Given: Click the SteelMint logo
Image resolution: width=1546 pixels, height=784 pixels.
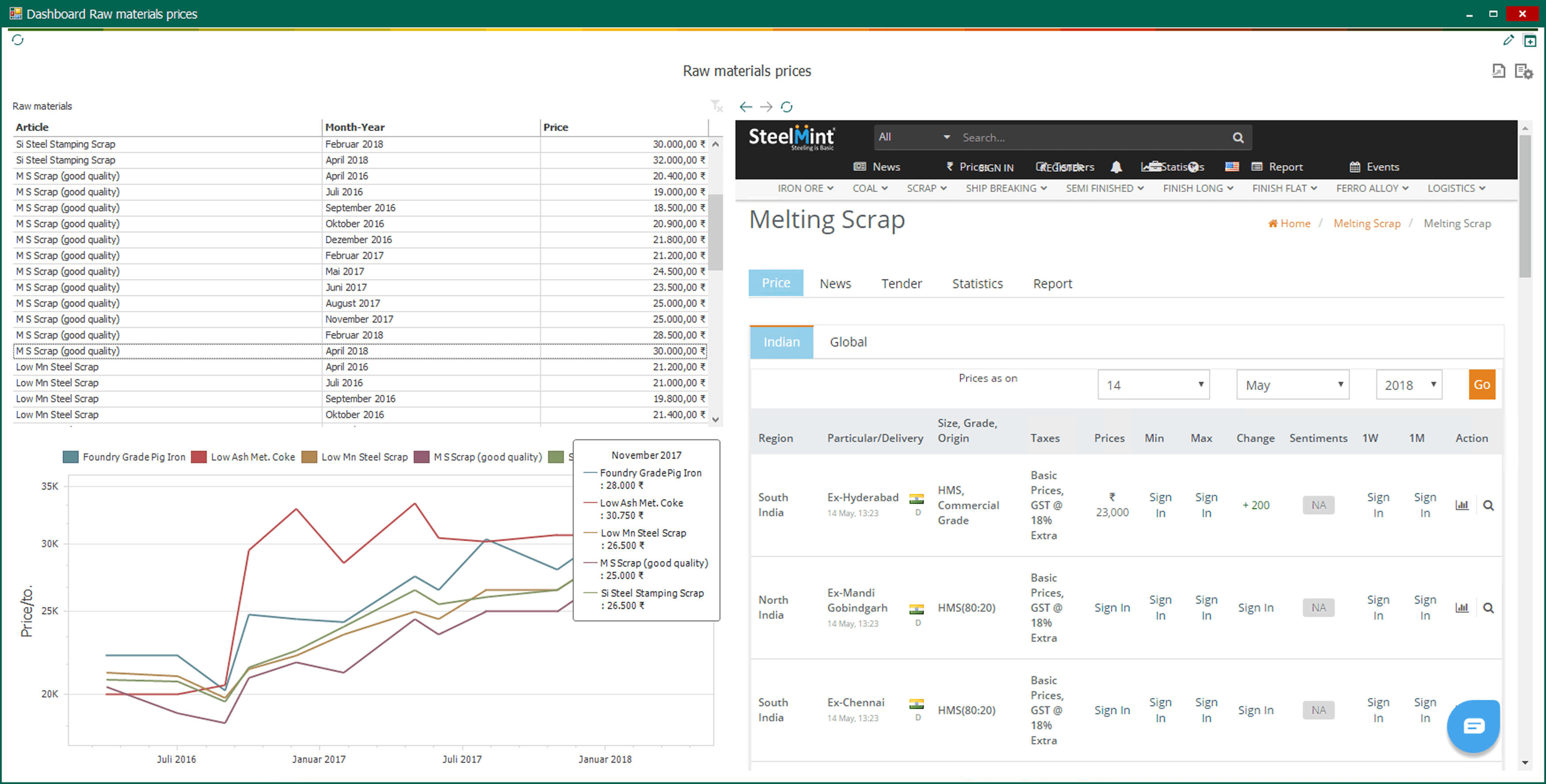Looking at the screenshot, I should click(x=791, y=137).
